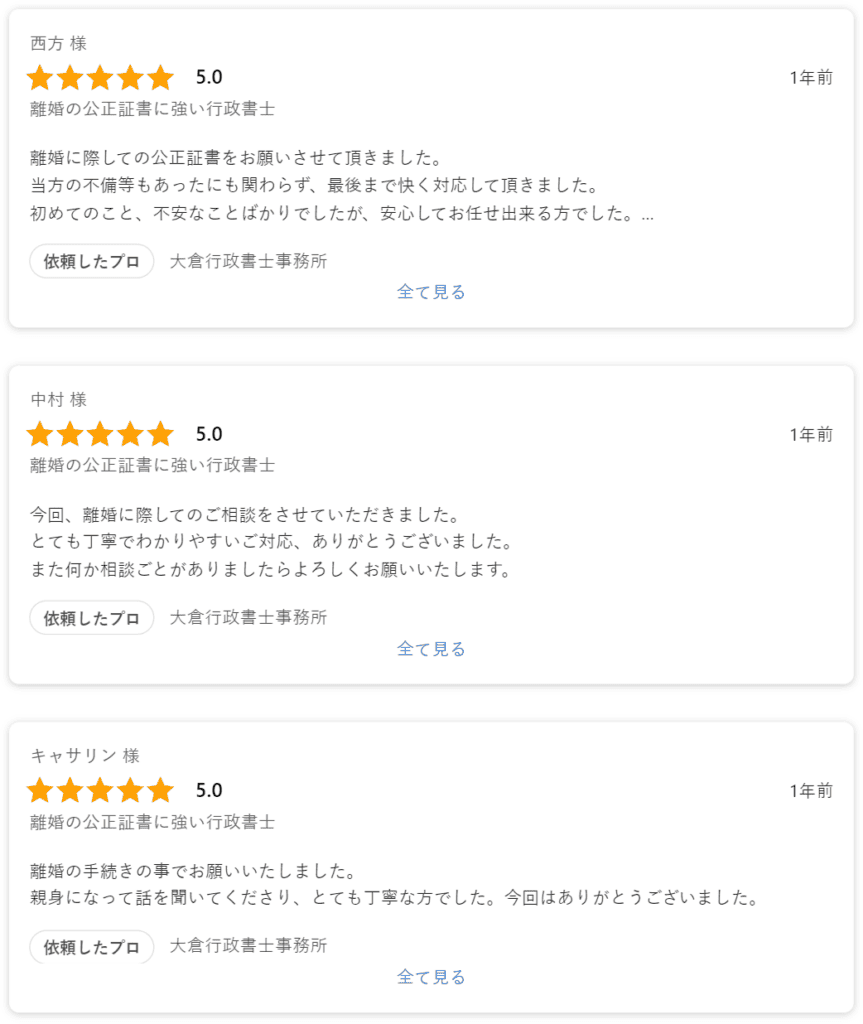This screenshot has width=863, height=1024.
Task: Click second star in キャサリン 様 review
Action: click(70, 791)
